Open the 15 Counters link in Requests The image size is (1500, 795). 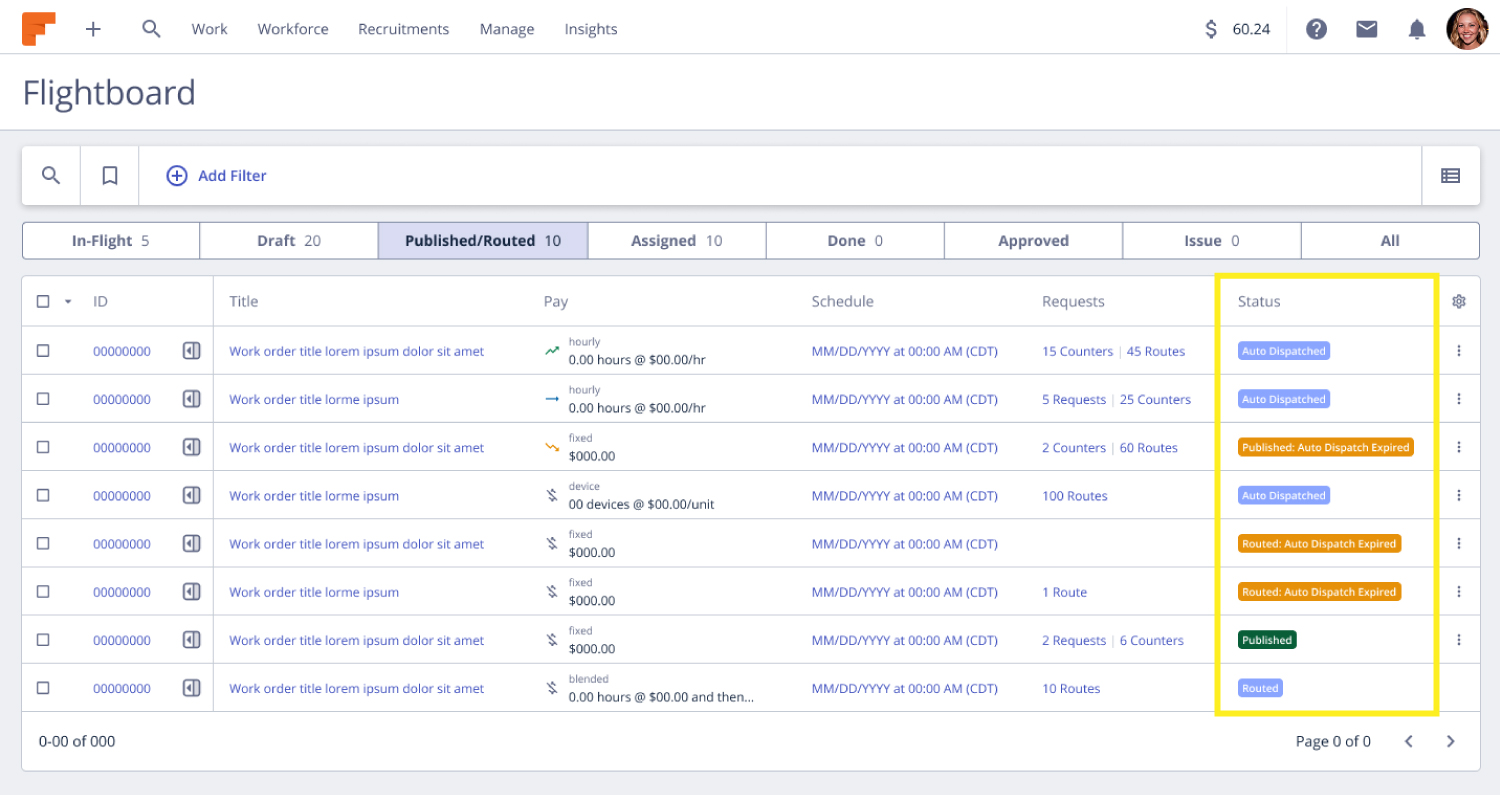tap(1077, 351)
